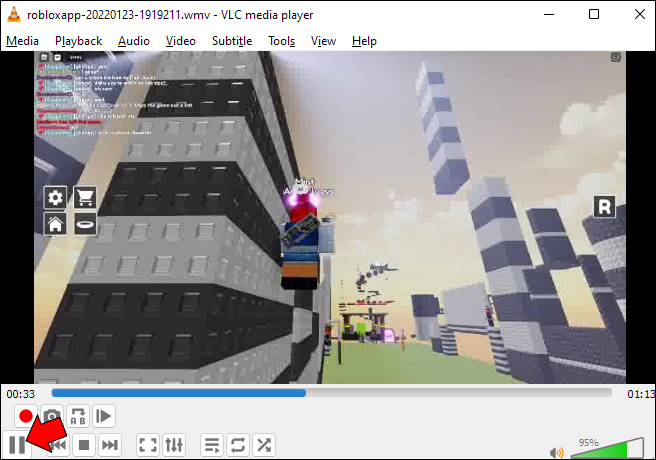Open the Playback menu
Viewport: 656px width, 460px height.
pyautogui.click(x=78, y=41)
